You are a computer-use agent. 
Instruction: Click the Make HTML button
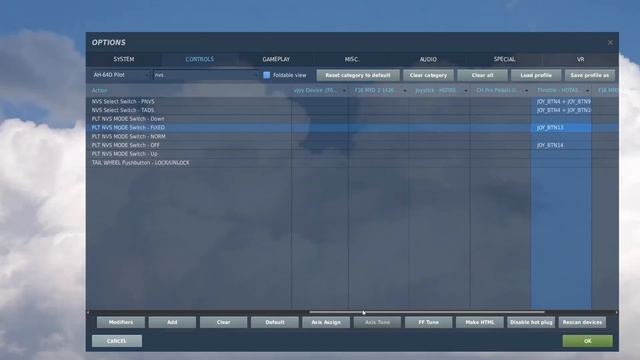pyautogui.click(x=480, y=322)
